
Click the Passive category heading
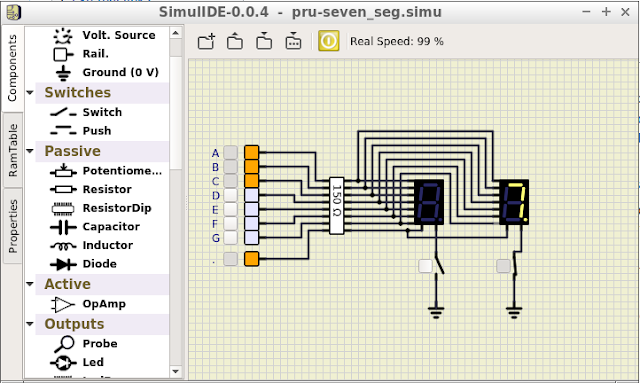(73, 151)
